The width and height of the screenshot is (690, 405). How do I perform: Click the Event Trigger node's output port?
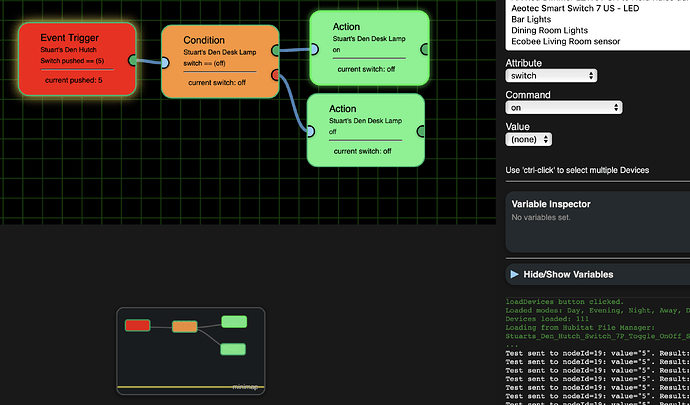point(136,59)
